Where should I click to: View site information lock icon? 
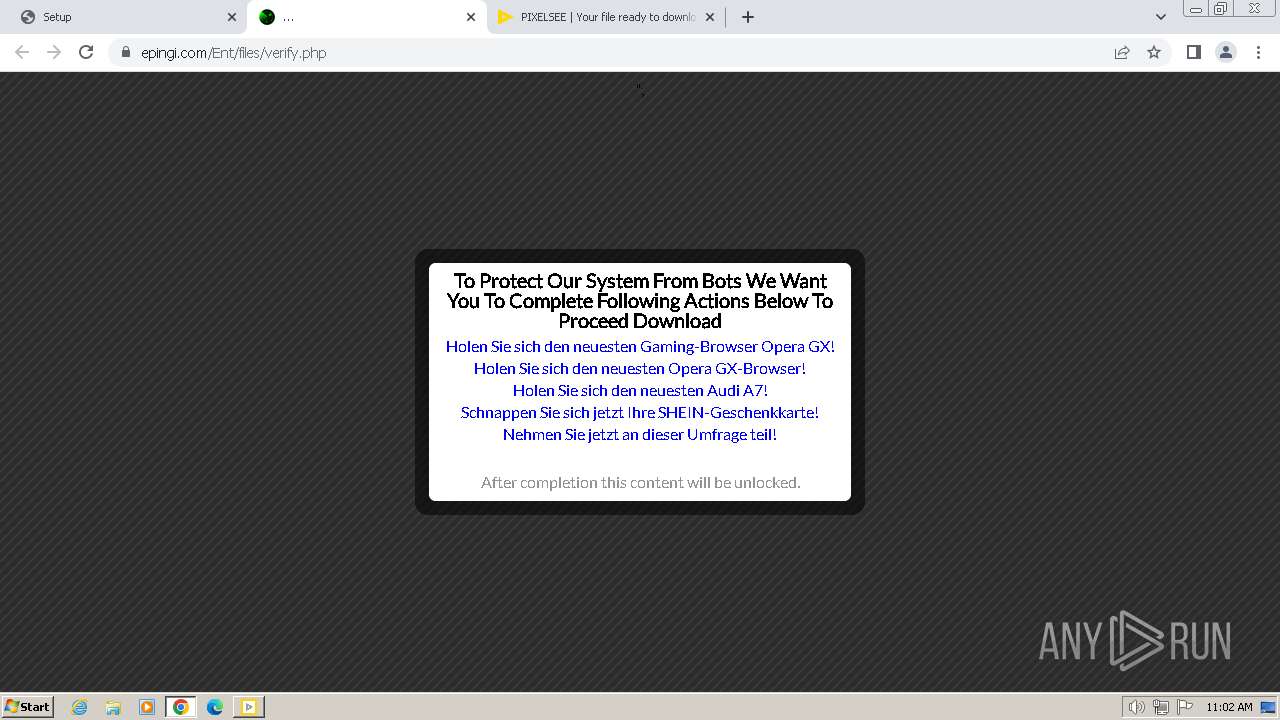click(126, 53)
